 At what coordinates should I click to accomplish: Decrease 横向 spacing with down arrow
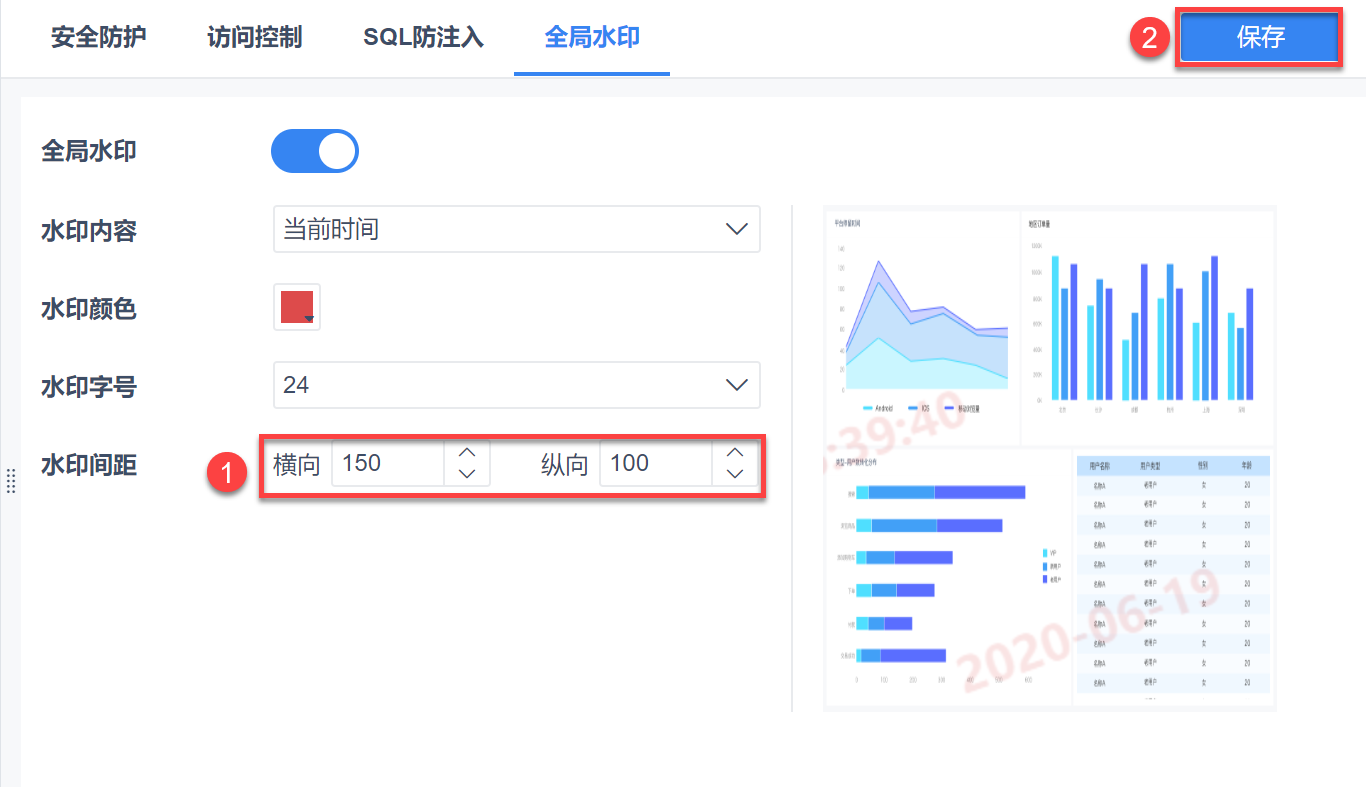pos(466,474)
